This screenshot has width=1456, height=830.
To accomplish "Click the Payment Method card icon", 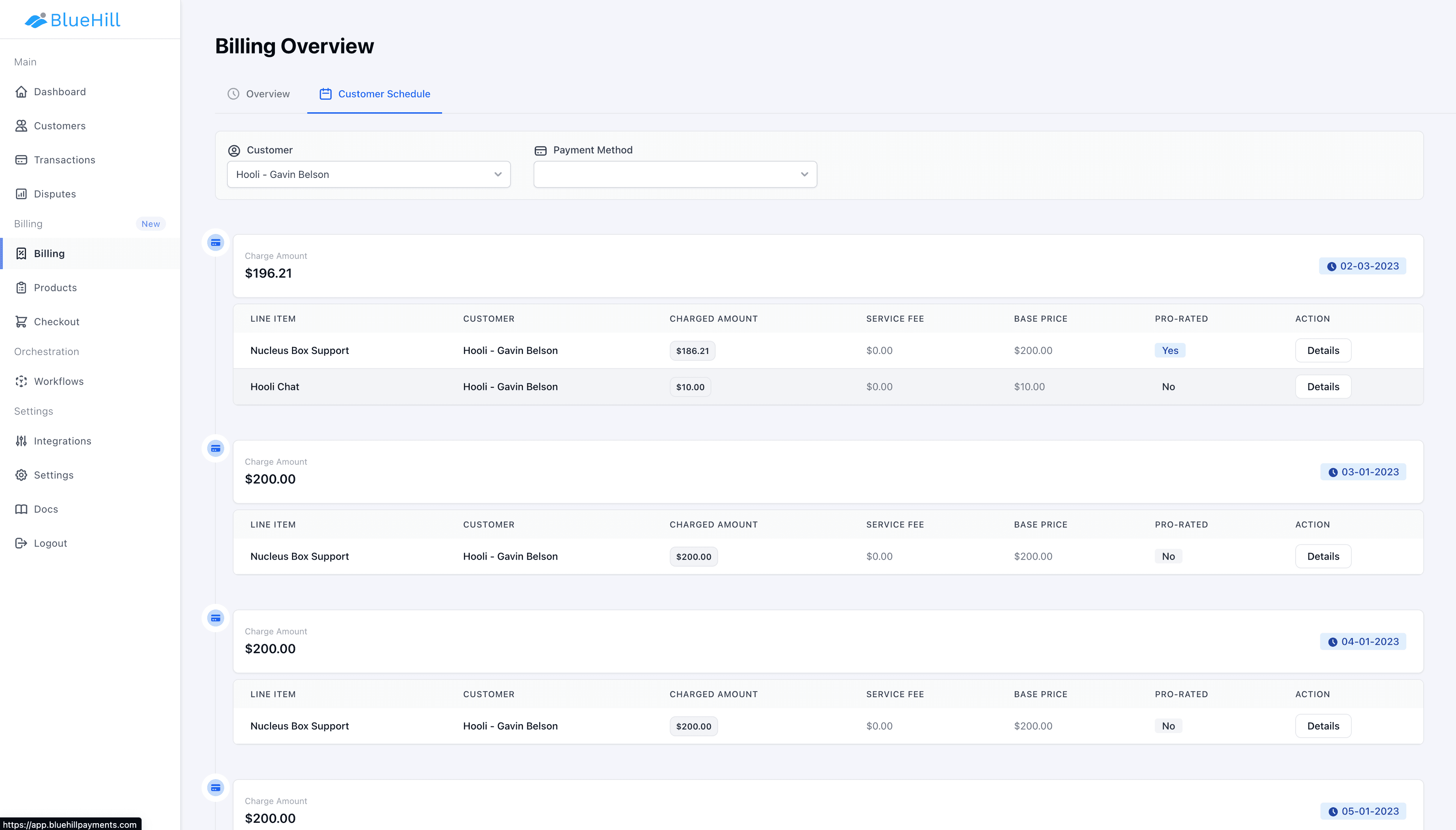I will (x=541, y=151).
